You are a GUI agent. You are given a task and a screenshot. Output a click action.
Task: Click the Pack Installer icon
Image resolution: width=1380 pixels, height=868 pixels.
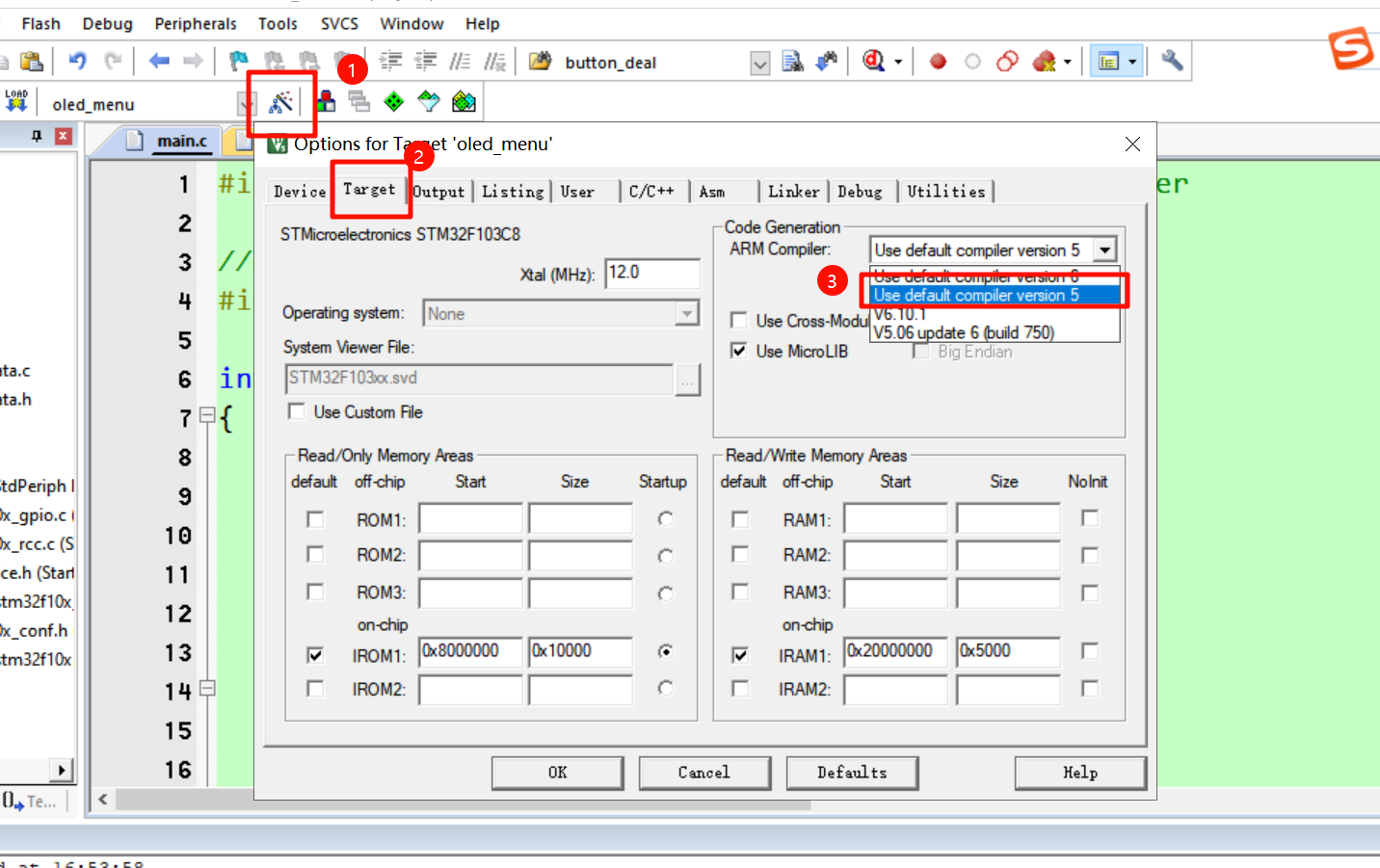point(464,101)
